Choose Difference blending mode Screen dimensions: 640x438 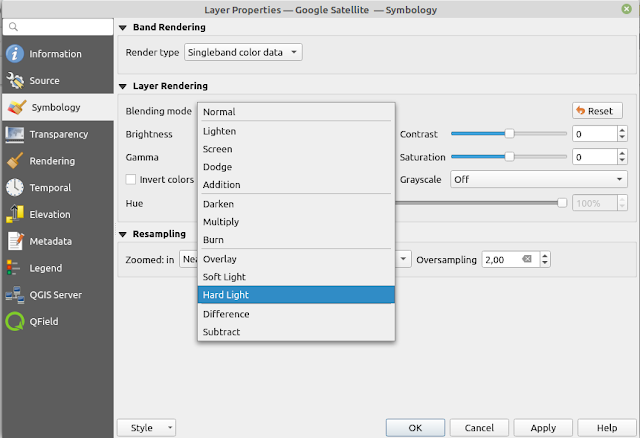(296, 314)
